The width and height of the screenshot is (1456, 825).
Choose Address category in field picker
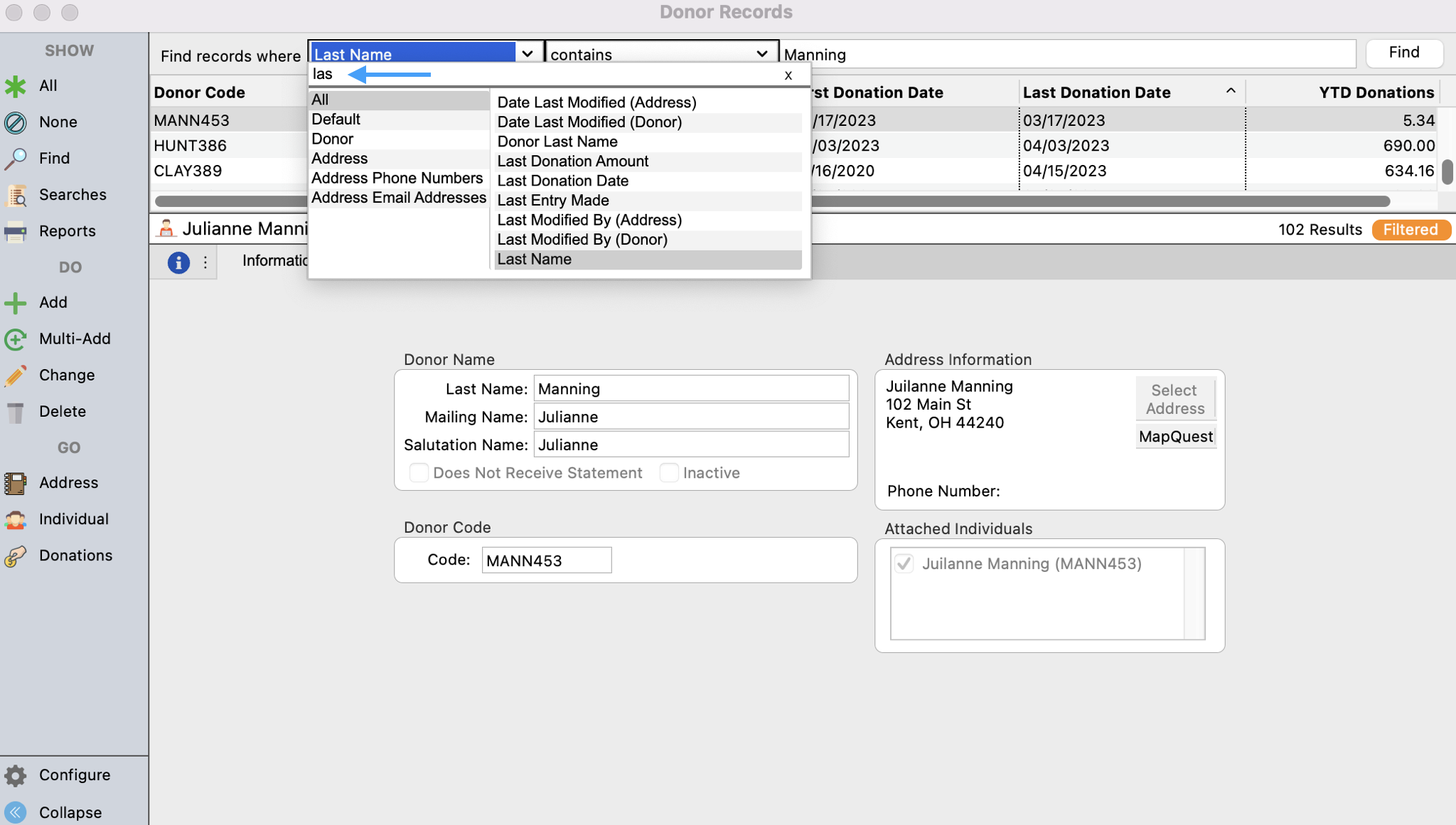coord(339,159)
